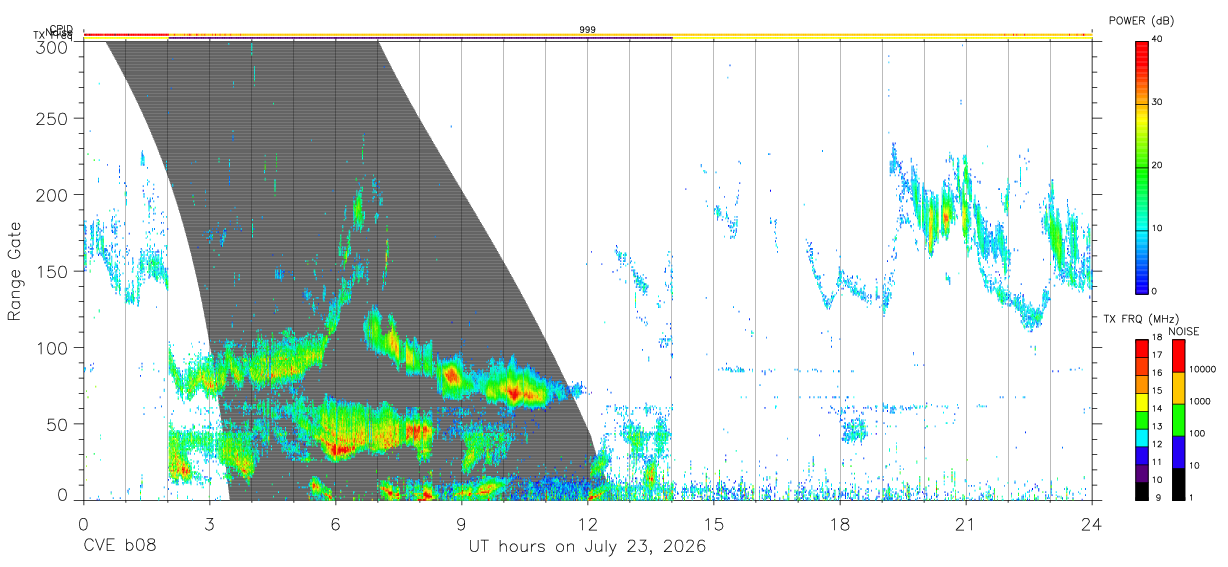
Task: Click the 100 tick on Range Gate axis
Action: pyautogui.click(x=53, y=347)
